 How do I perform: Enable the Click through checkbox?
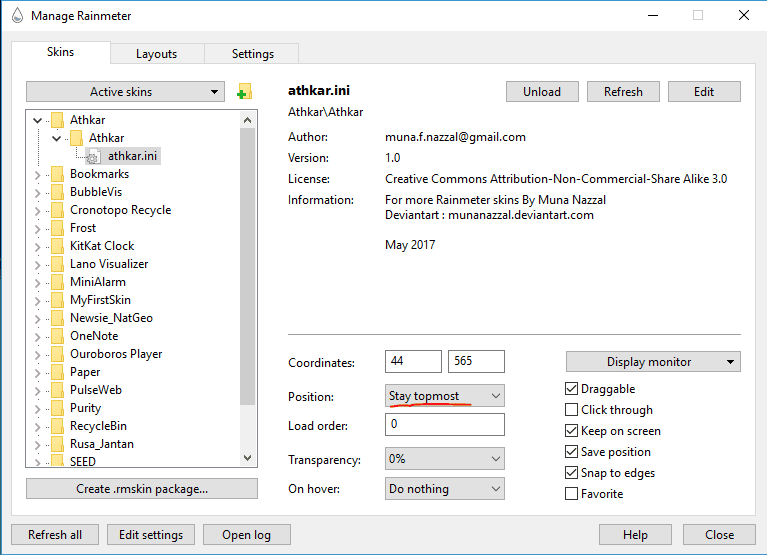tap(572, 410)
